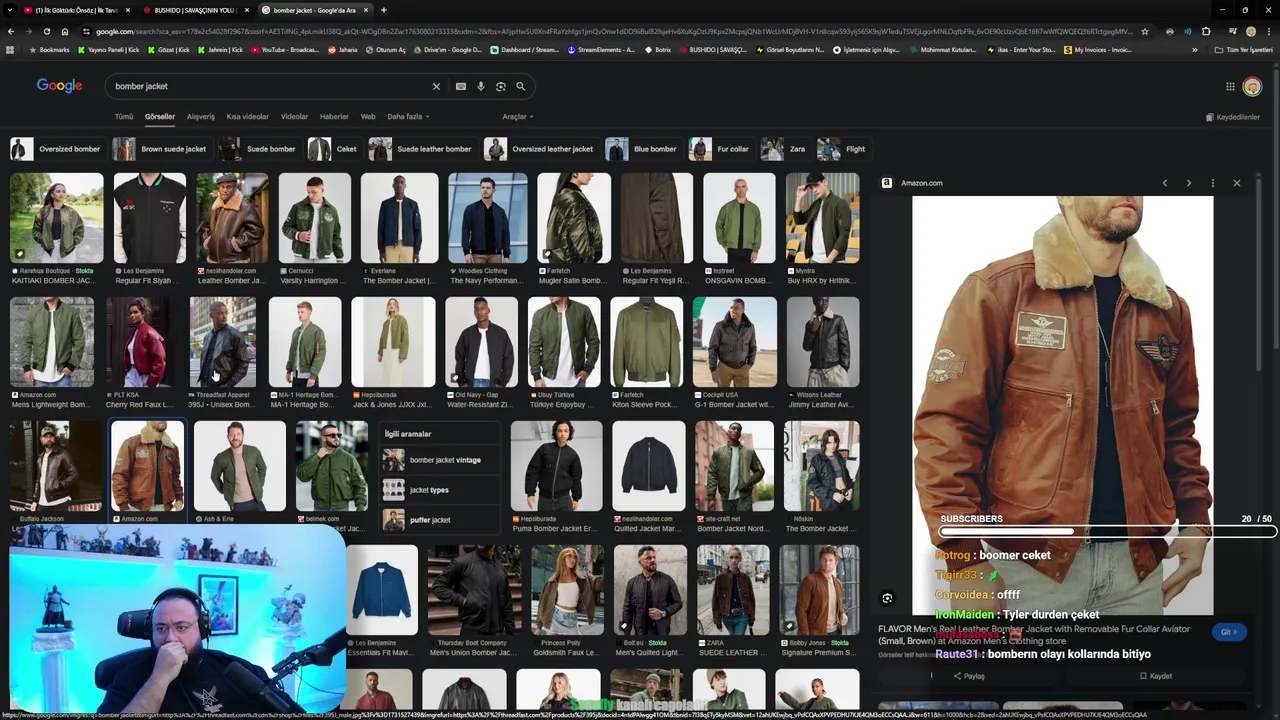Show the next image in the preview panel
Viewport: 1280px width, 720px height.
pos(1189,183)
